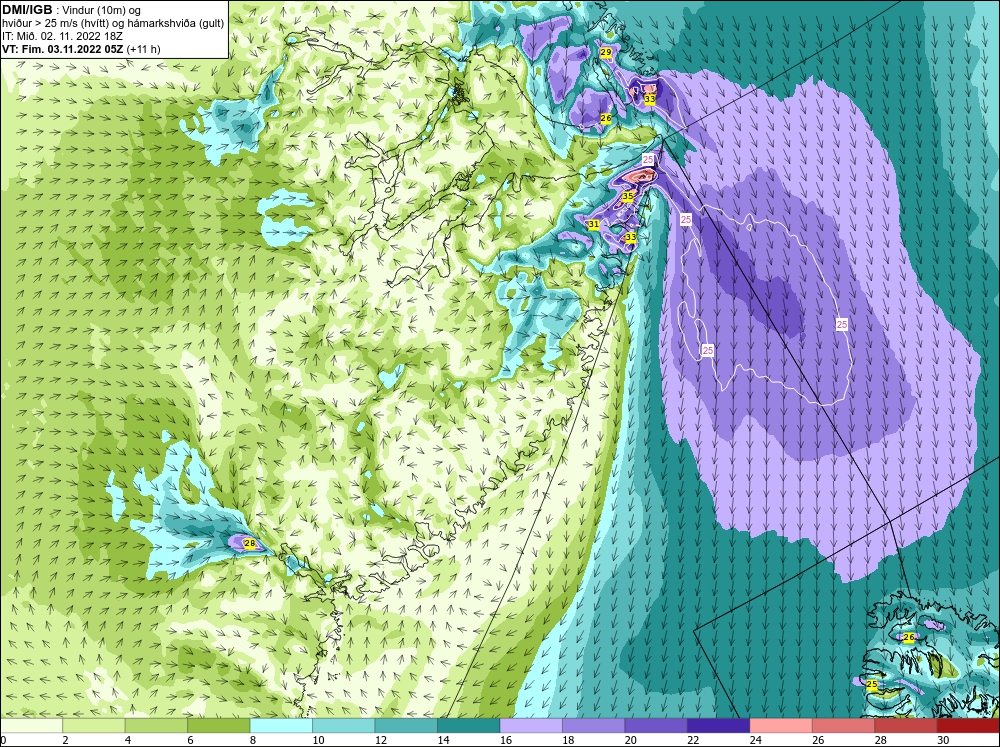Click the yellow gust label 29

[x=606, y=52]
